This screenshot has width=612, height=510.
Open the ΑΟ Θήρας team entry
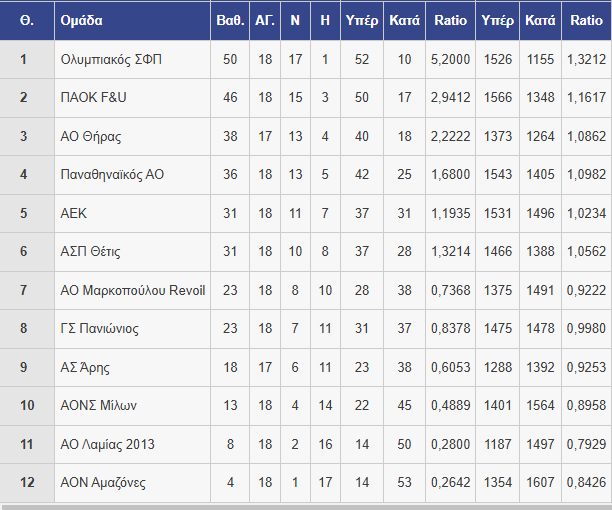coord(91,137)
